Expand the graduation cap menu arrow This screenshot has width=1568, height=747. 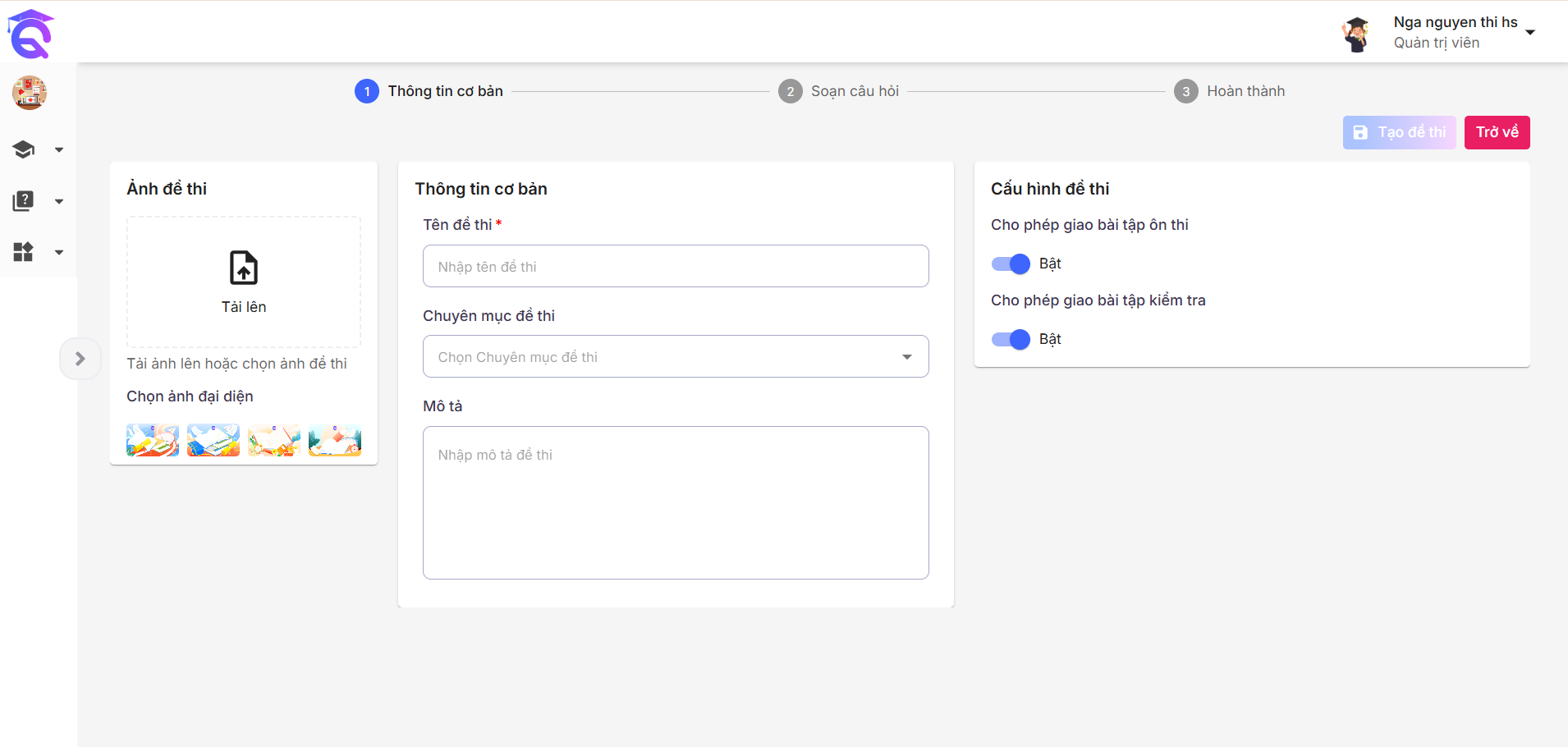[59, 150]
